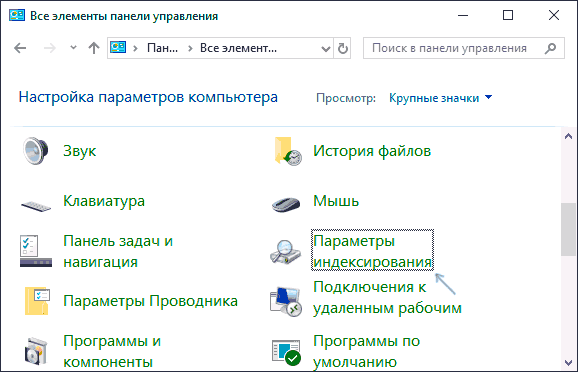Open the Крупные значки view dropdown

[x=441, y=98]
